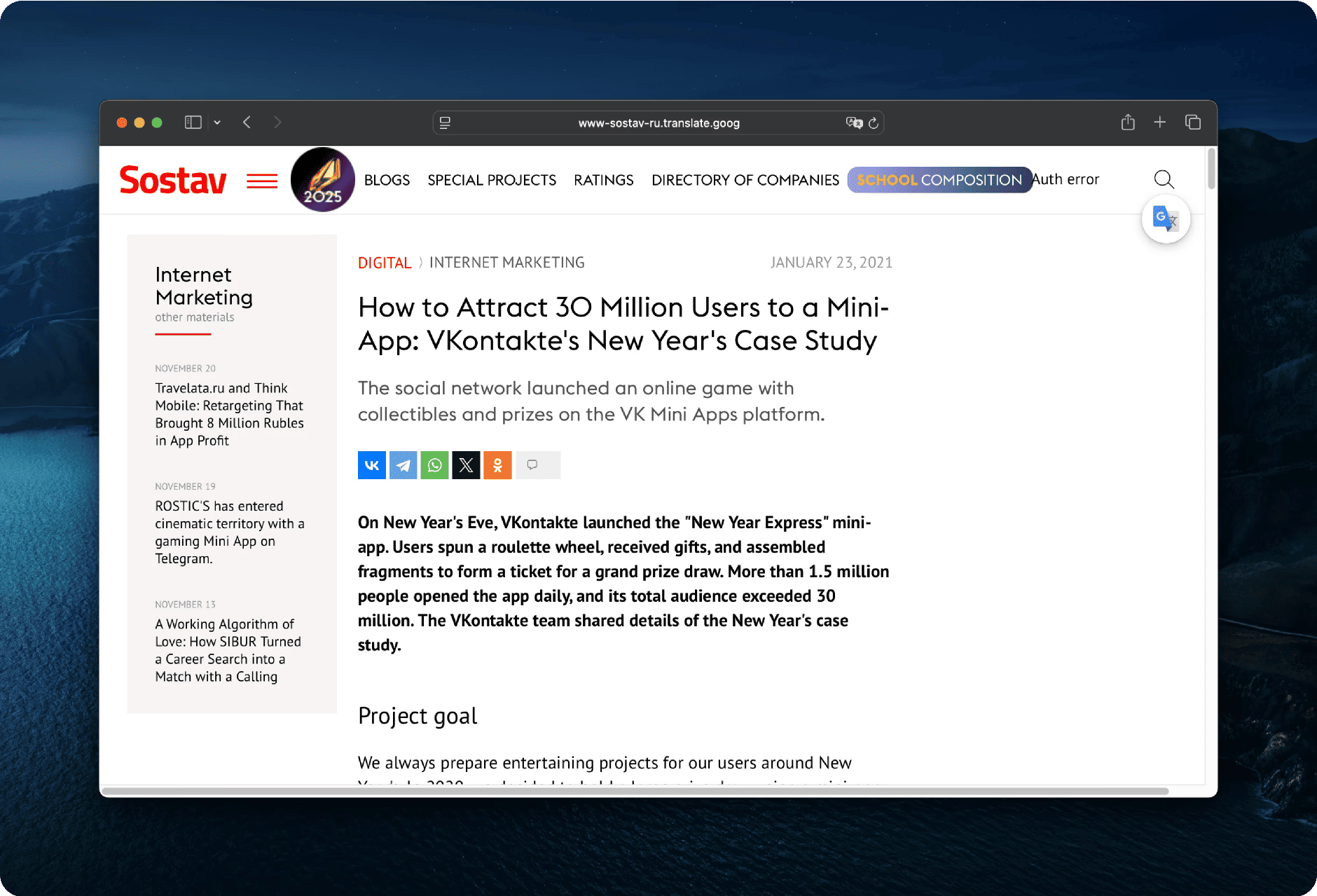Click the JANUARY 23, 2021 date
Viewport: 1317px width, 896px height.
coord(832,263)
